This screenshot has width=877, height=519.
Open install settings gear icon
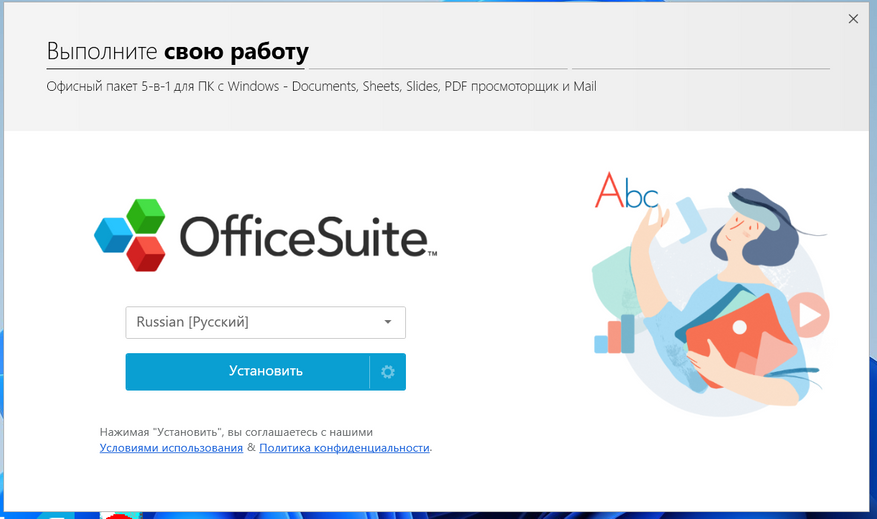click(388, 372)
